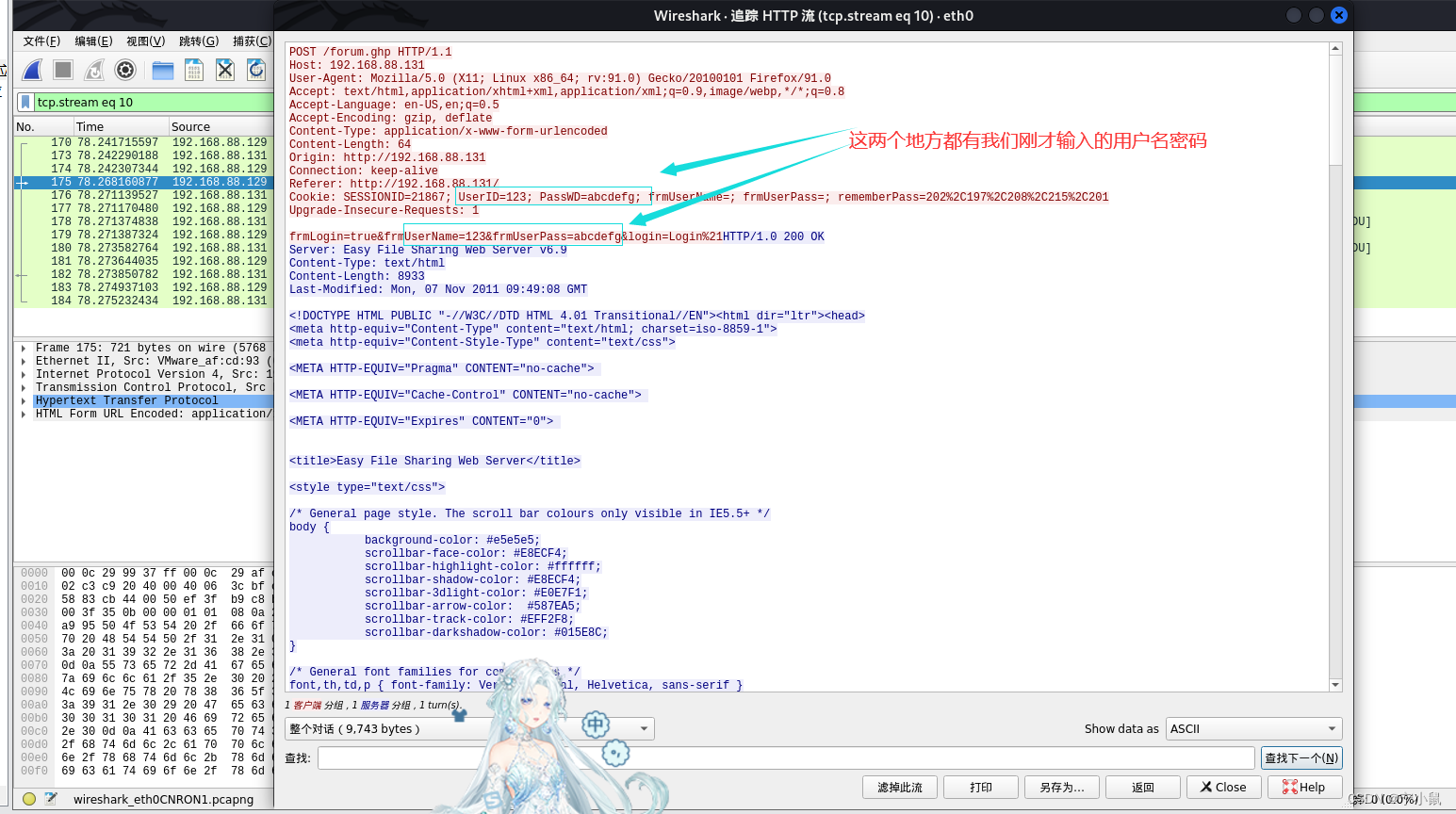Click the 另存为... button
Image resolution: width=1456 pixels, height=814 pixels.
pos(1062,787)
